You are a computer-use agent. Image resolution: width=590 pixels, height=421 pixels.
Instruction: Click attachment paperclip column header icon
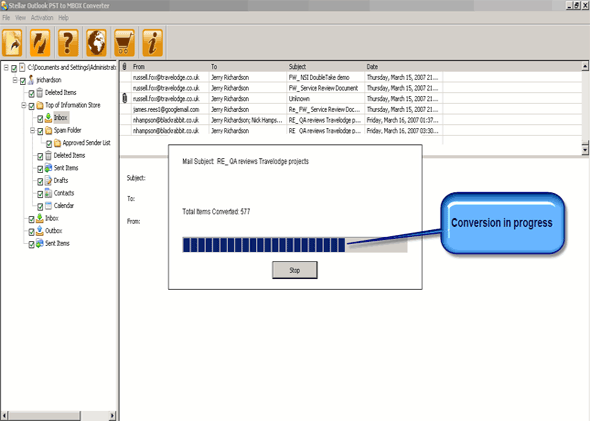click(x=125, y=67)
